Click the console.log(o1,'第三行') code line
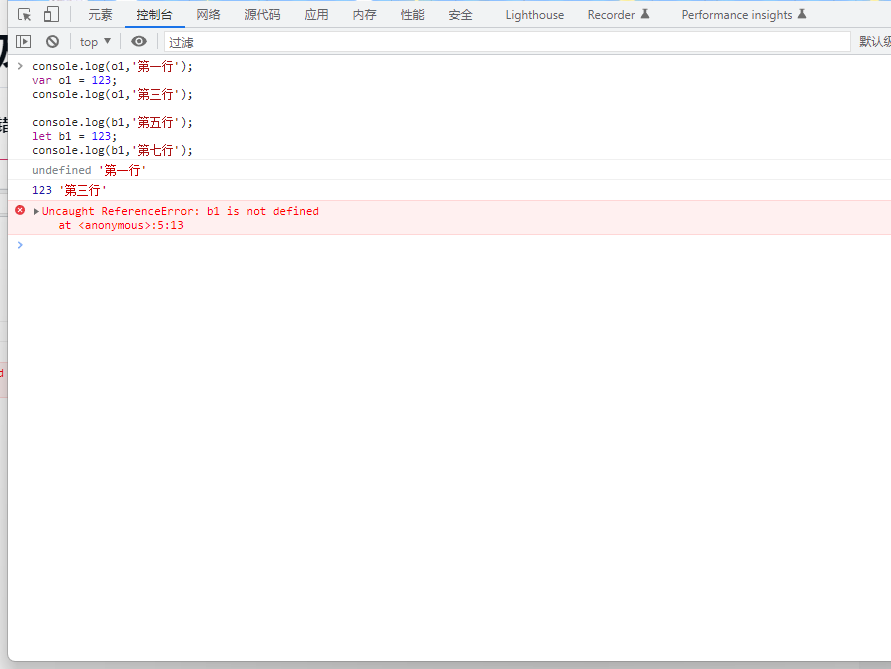Viewport: 891px width, 669px height. click(x=113, y=94)
